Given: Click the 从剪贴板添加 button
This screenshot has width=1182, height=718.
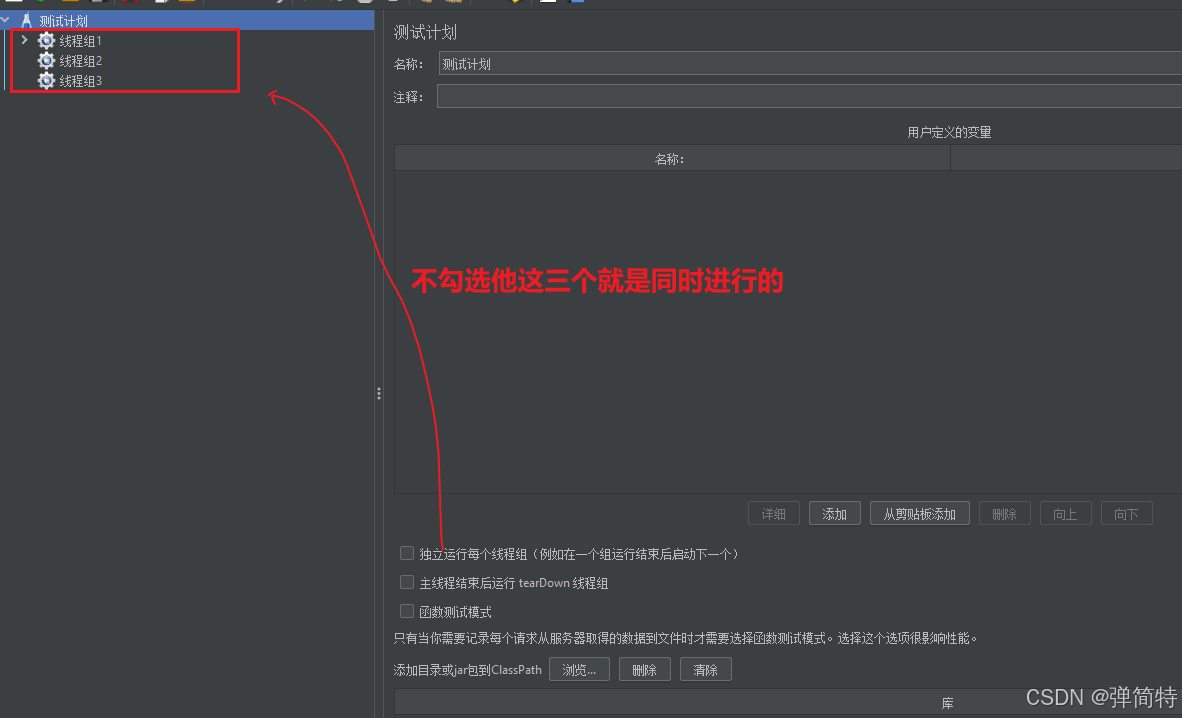Looking at the screenshot, I should [x=919, y=513].
